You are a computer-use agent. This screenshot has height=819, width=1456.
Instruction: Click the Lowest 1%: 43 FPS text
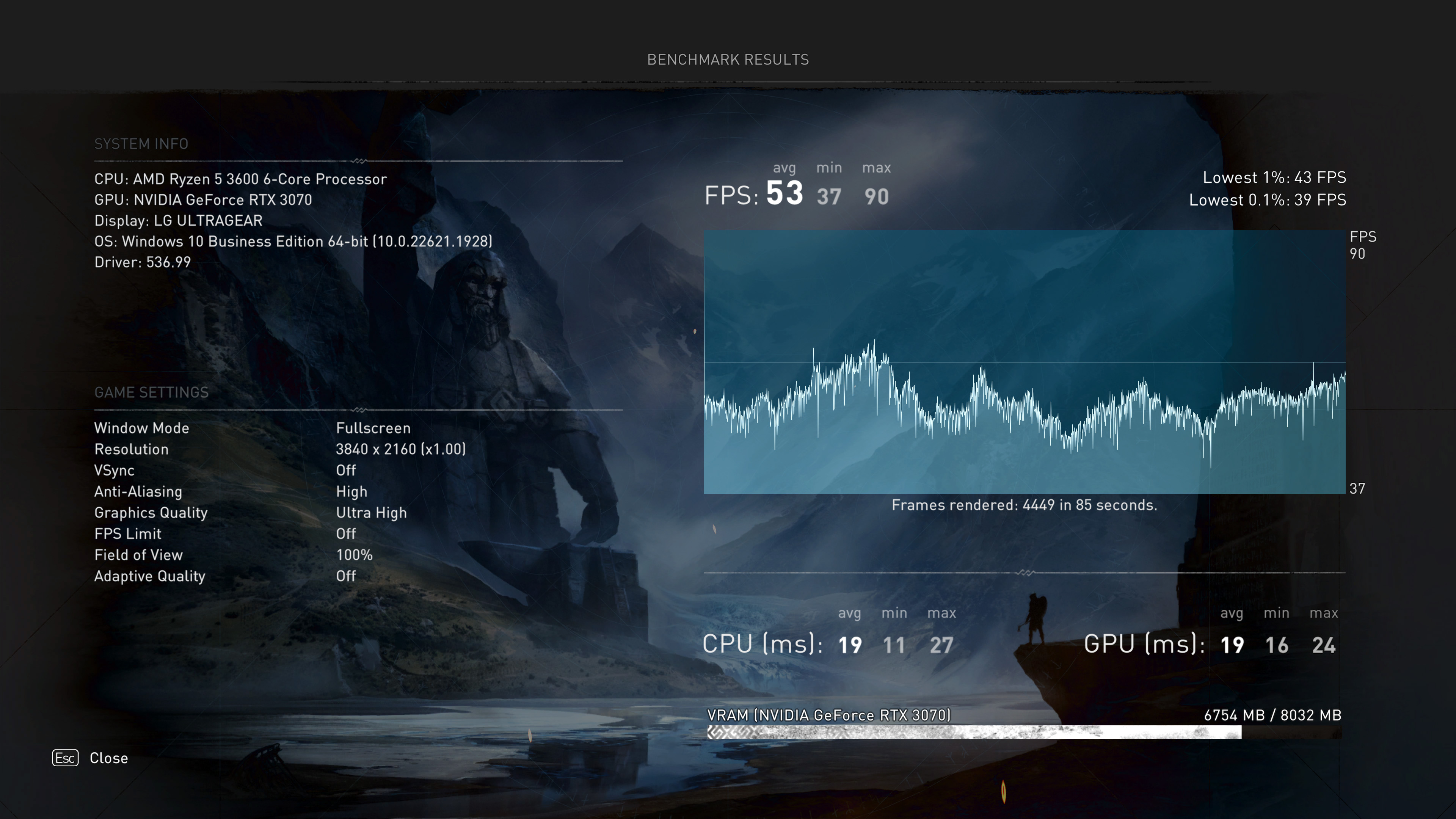tap(1274, 177)
